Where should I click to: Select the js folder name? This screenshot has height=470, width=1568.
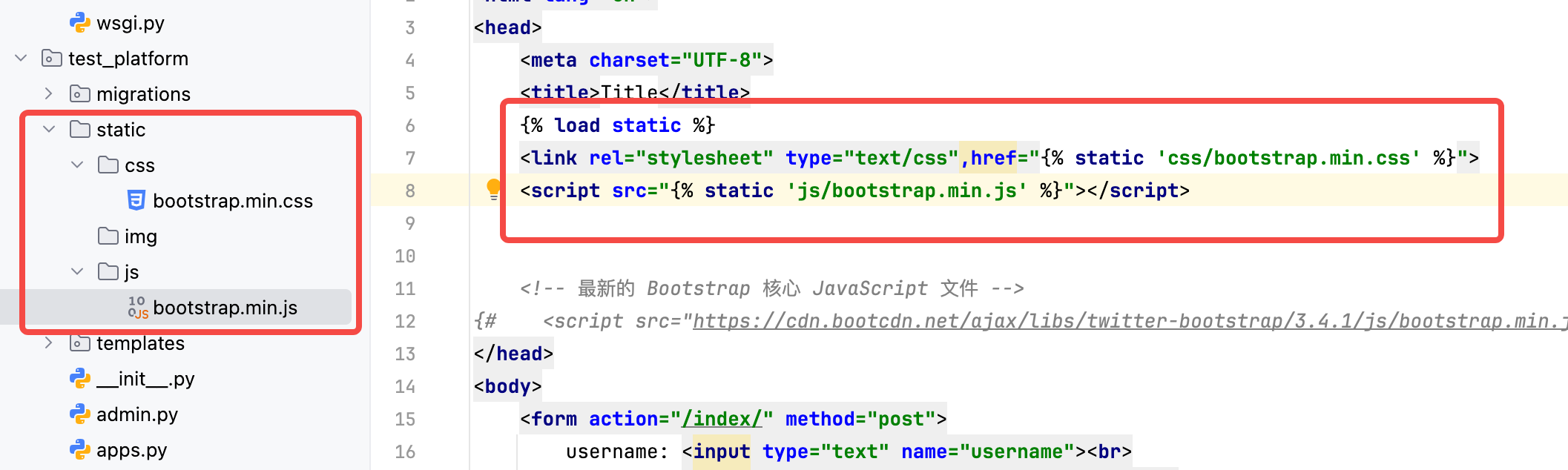click(x=132, y=272)
